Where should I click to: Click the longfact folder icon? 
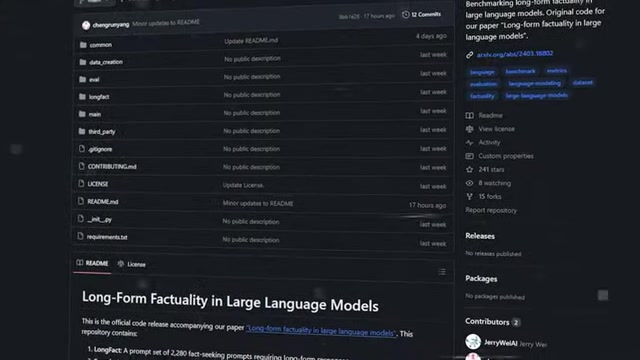tap(82, 97)
